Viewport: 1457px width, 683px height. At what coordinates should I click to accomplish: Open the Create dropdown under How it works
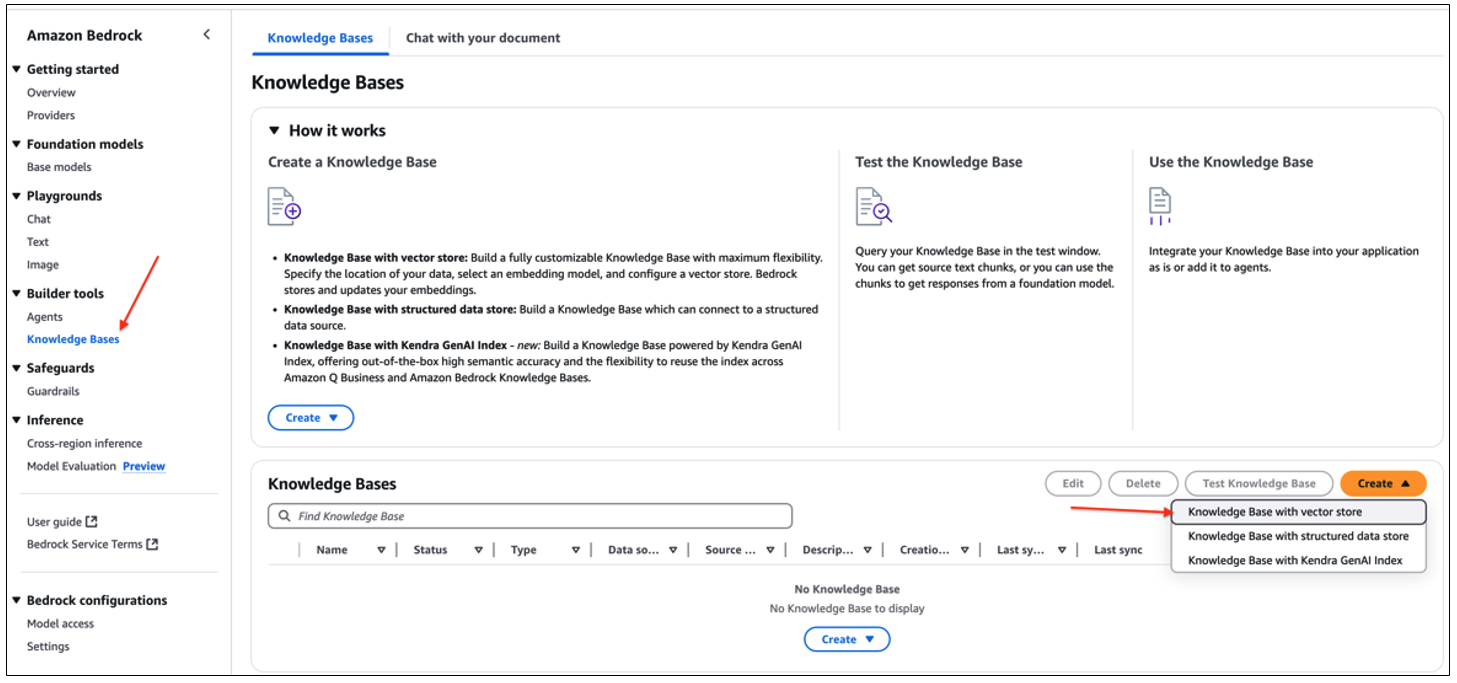point(311,418)
